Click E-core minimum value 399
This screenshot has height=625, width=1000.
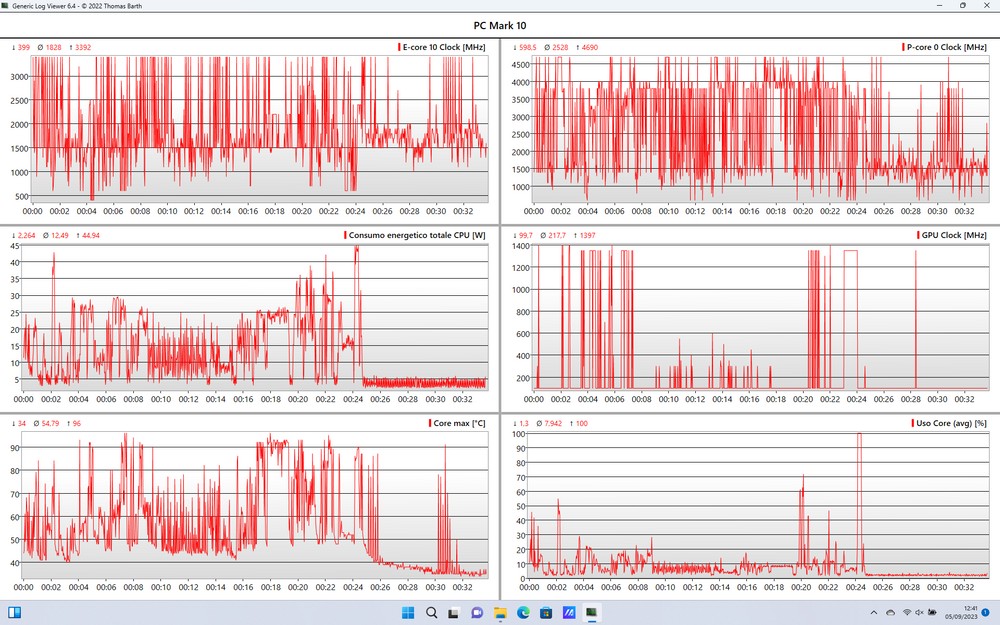point(24,47)
